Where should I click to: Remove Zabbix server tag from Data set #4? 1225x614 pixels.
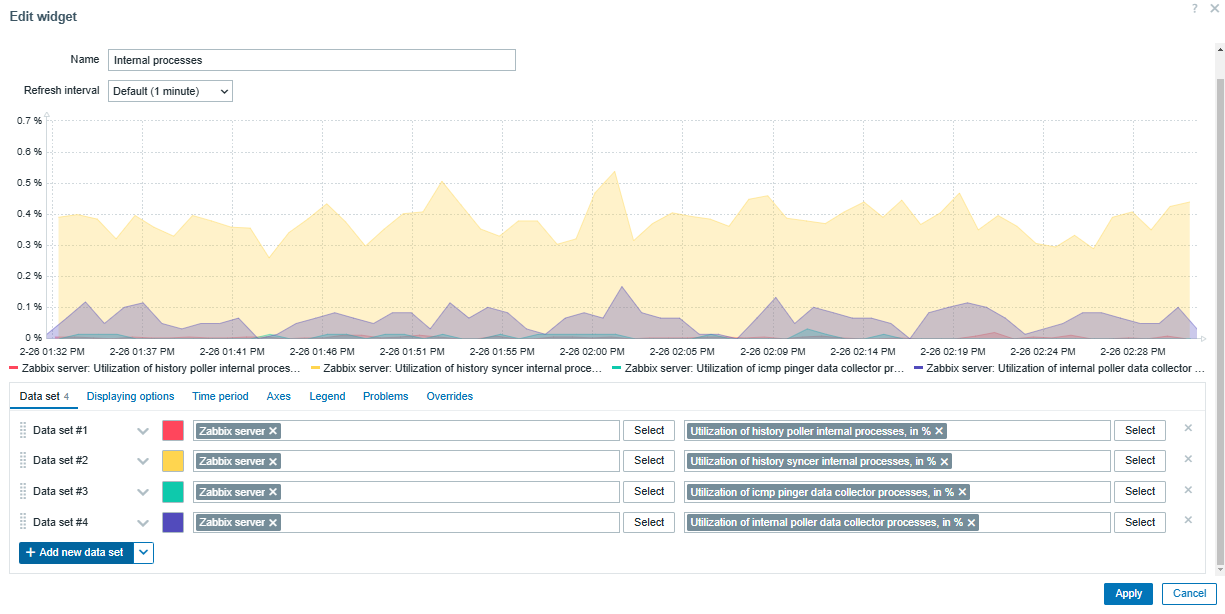click(x=273, y=522)
